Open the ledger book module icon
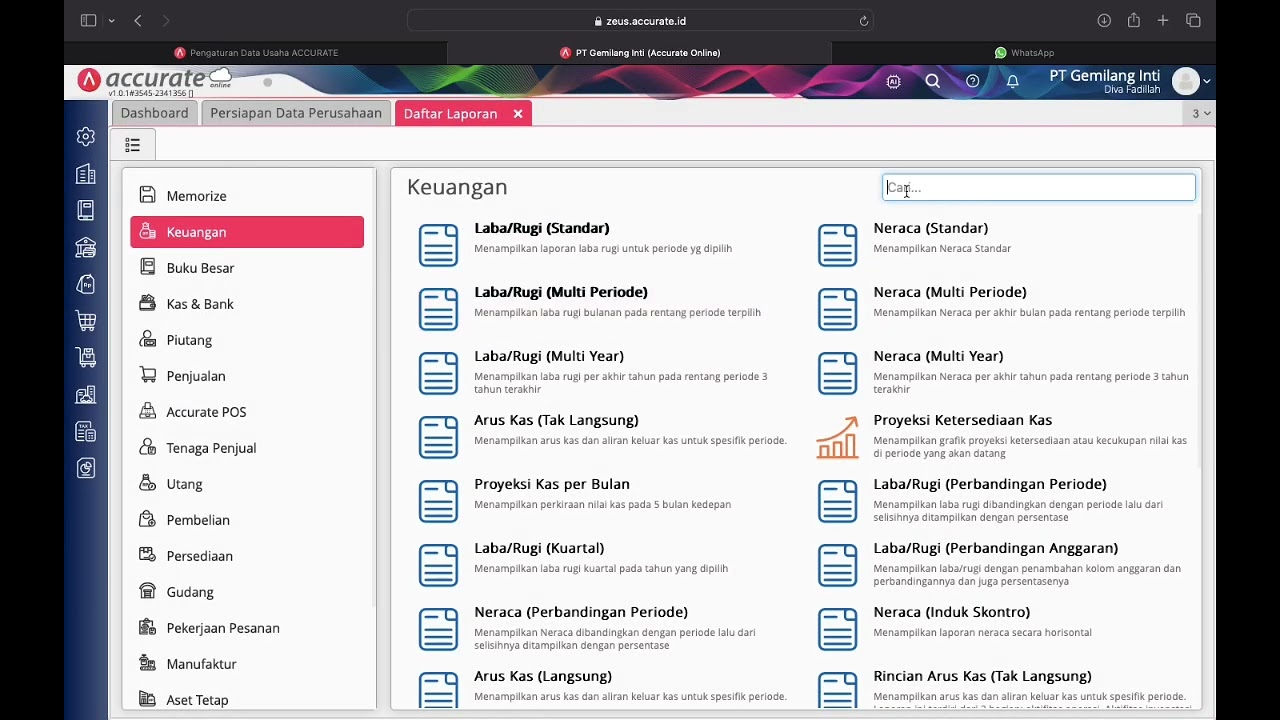 coord(86,210)
